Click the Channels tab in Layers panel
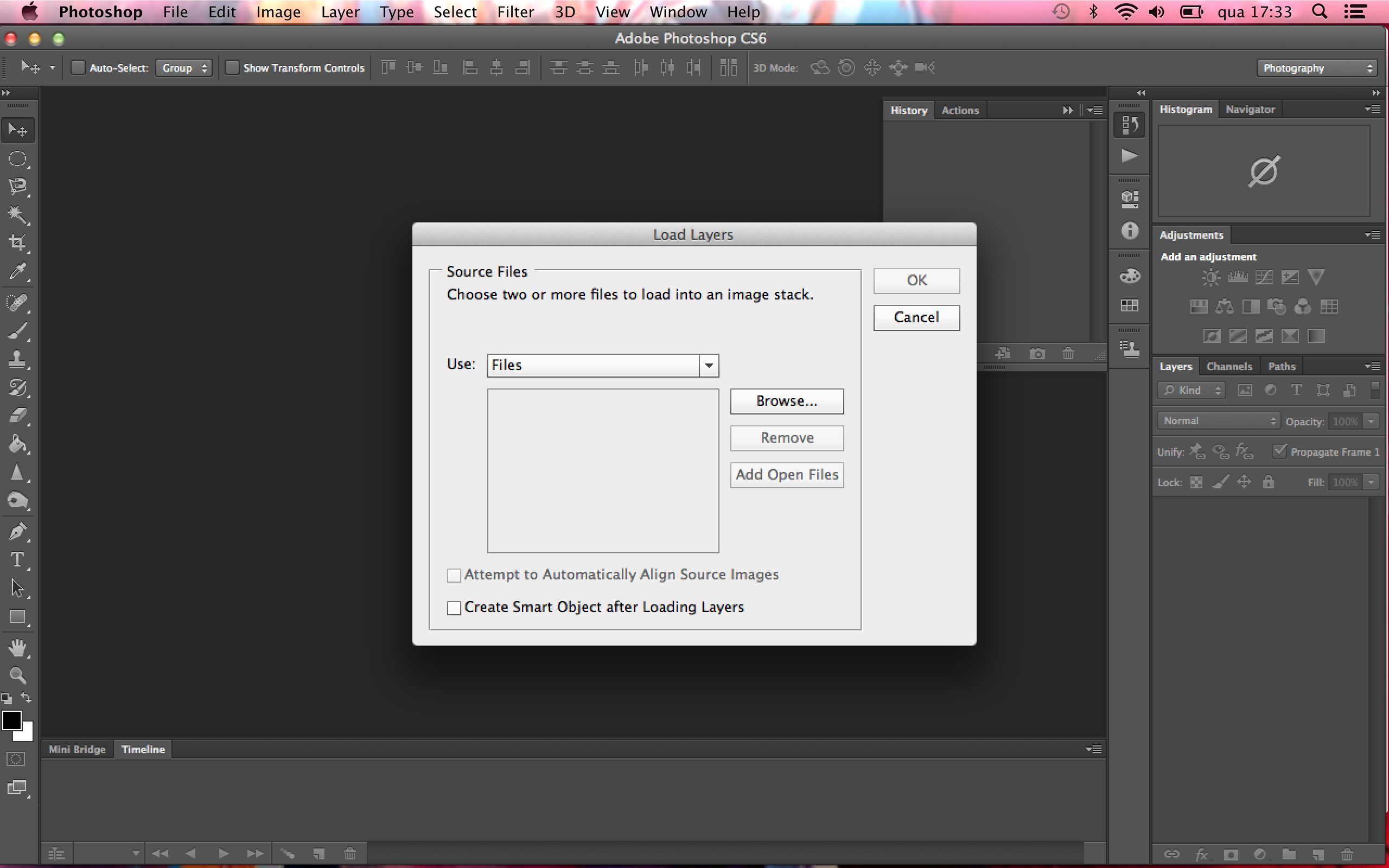The height and width of the screenshot is (868, 1389). (x=1229, y=366)
